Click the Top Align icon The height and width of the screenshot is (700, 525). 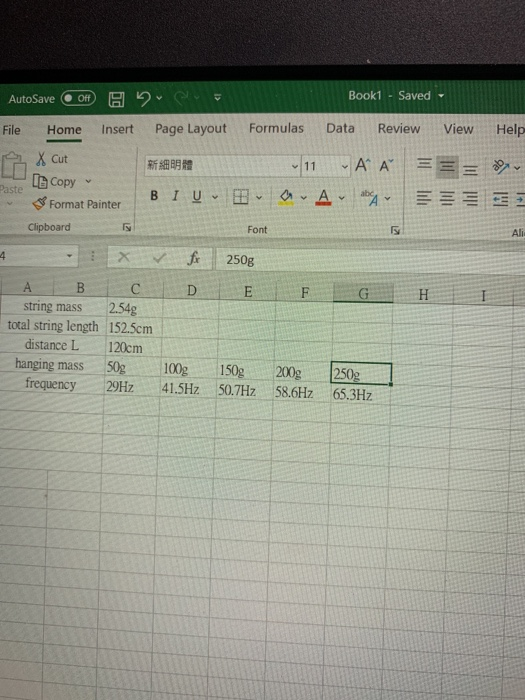[424, 164]
